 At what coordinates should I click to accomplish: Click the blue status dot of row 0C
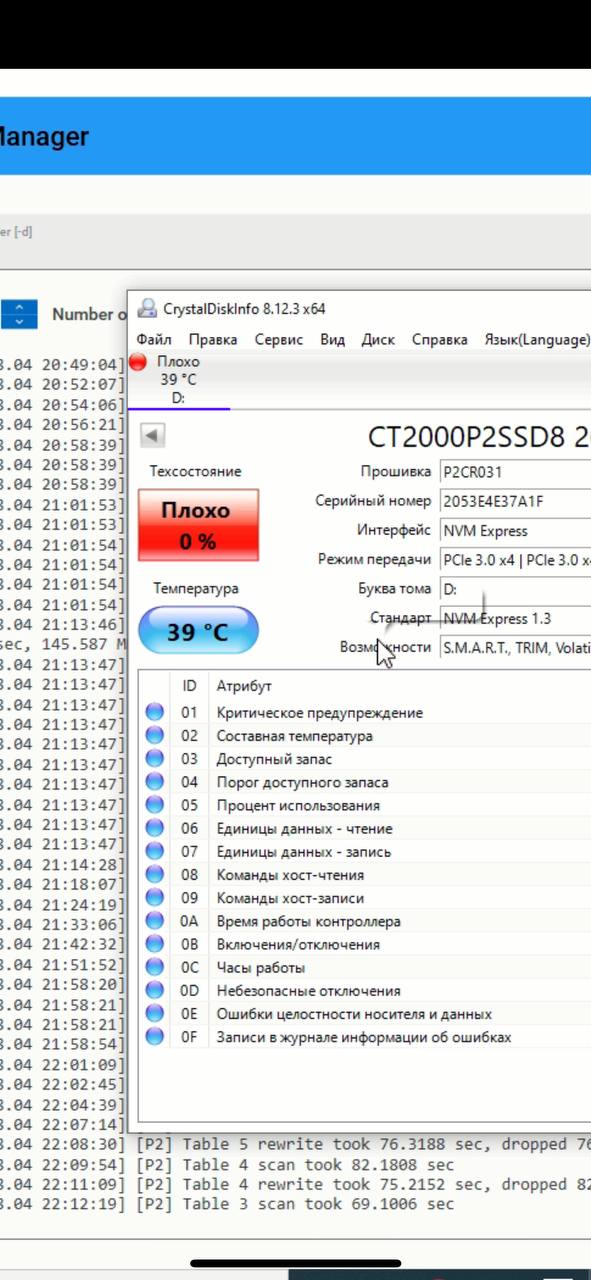(x=155, y=967)
